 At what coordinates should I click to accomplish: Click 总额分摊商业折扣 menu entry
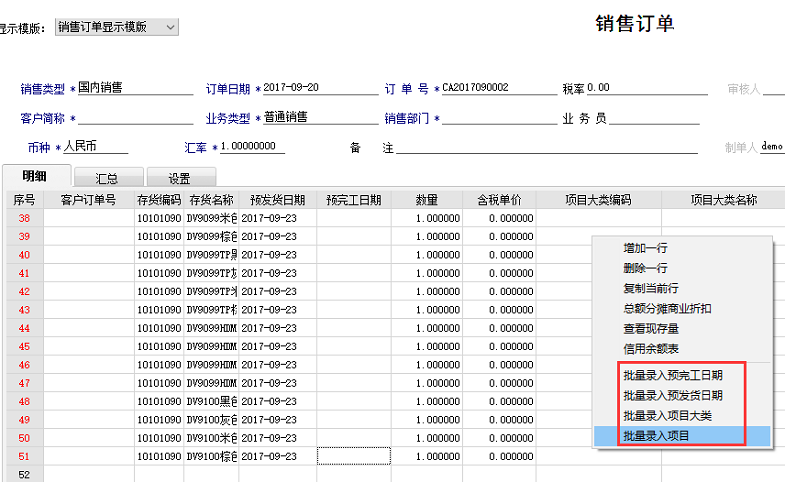pyautogui.click(x=666, y=308)
